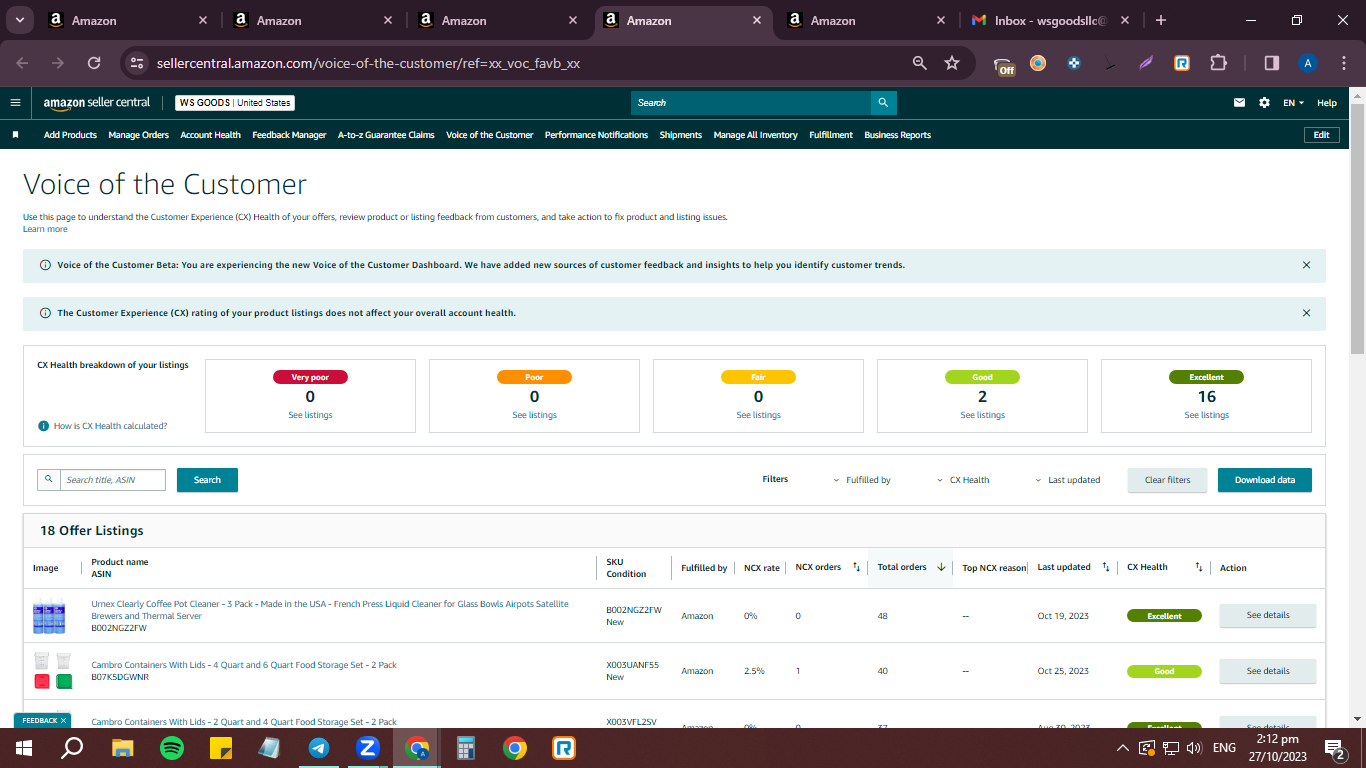Click Edit in the navigation bar

coord(1321,135)
